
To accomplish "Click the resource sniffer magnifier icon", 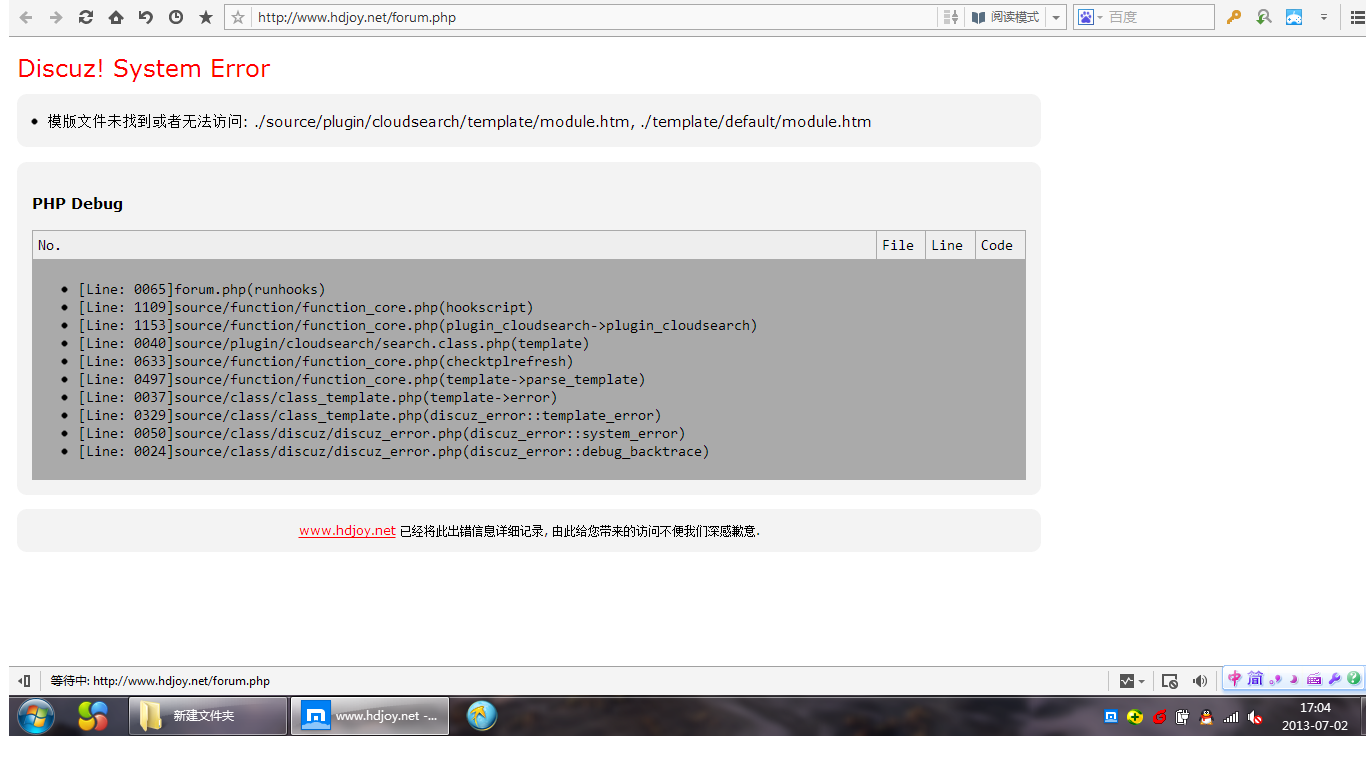I will [1264, 17].
